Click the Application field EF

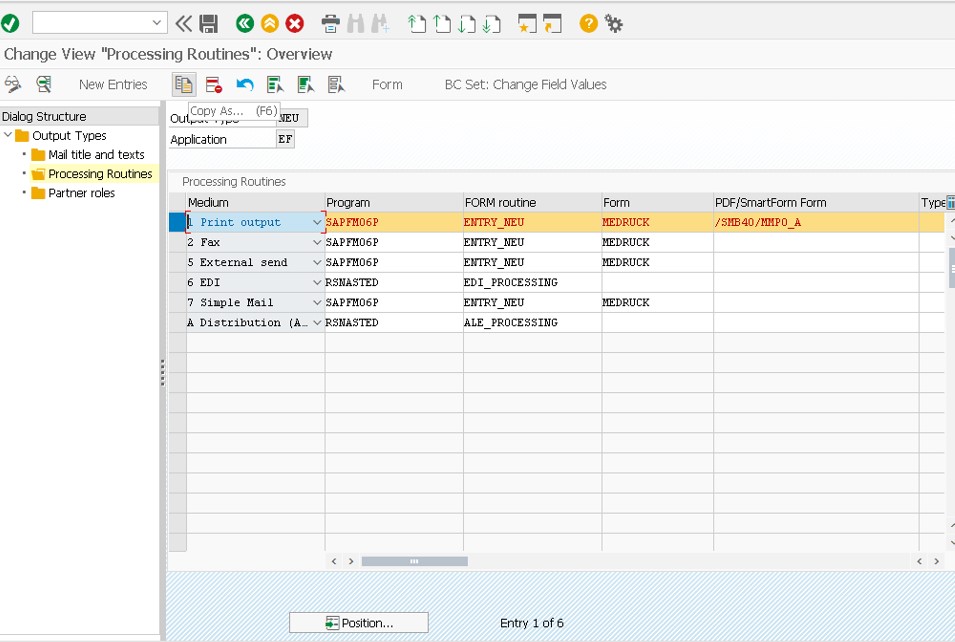tap(285, 139)
